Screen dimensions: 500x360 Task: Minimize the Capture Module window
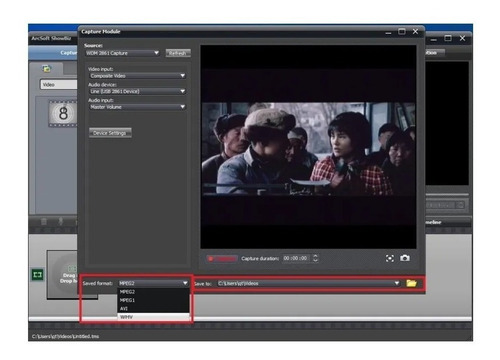(388, 33)
